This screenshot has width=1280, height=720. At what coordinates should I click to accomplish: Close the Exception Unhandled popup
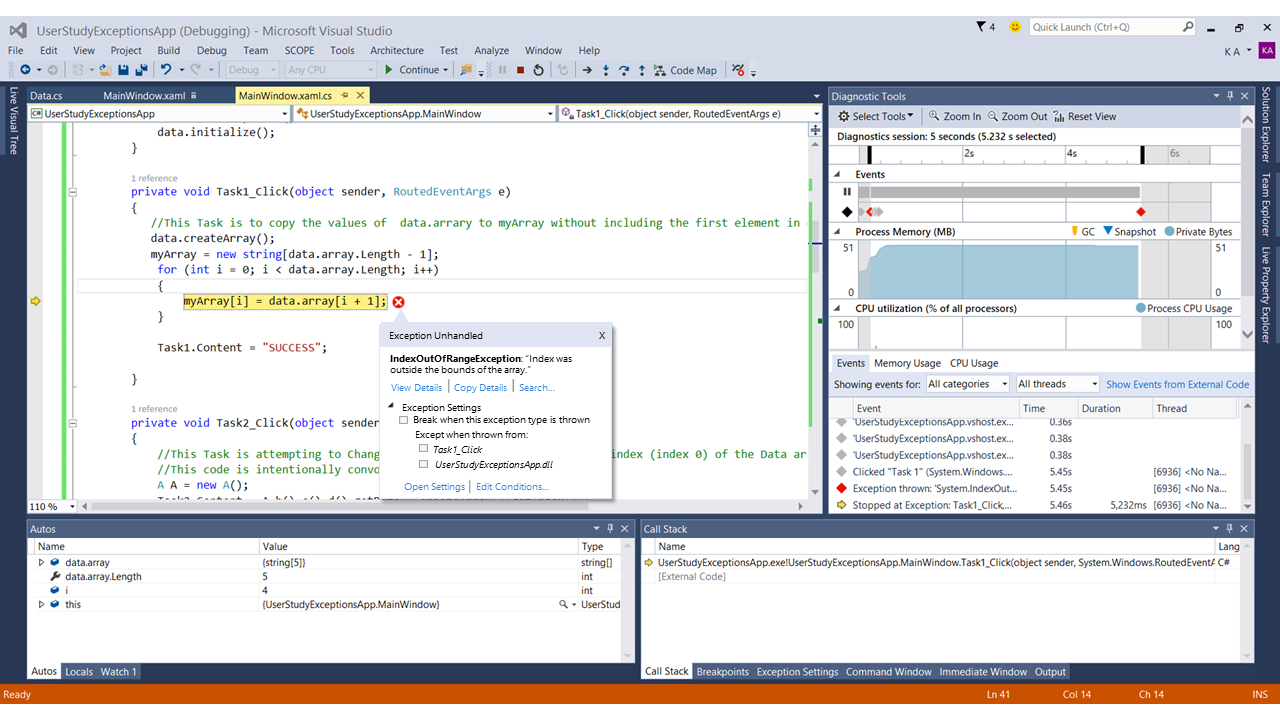click(601, 336)
